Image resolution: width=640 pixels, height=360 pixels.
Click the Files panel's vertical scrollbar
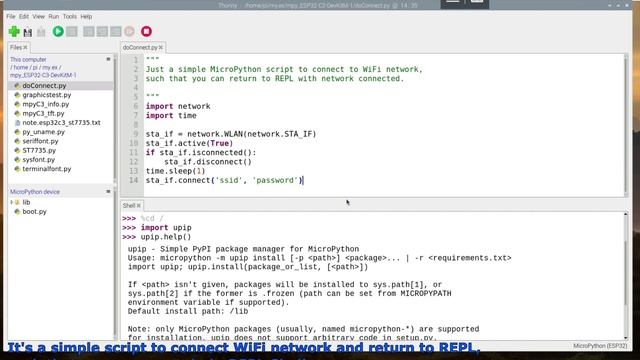(115, 118)
